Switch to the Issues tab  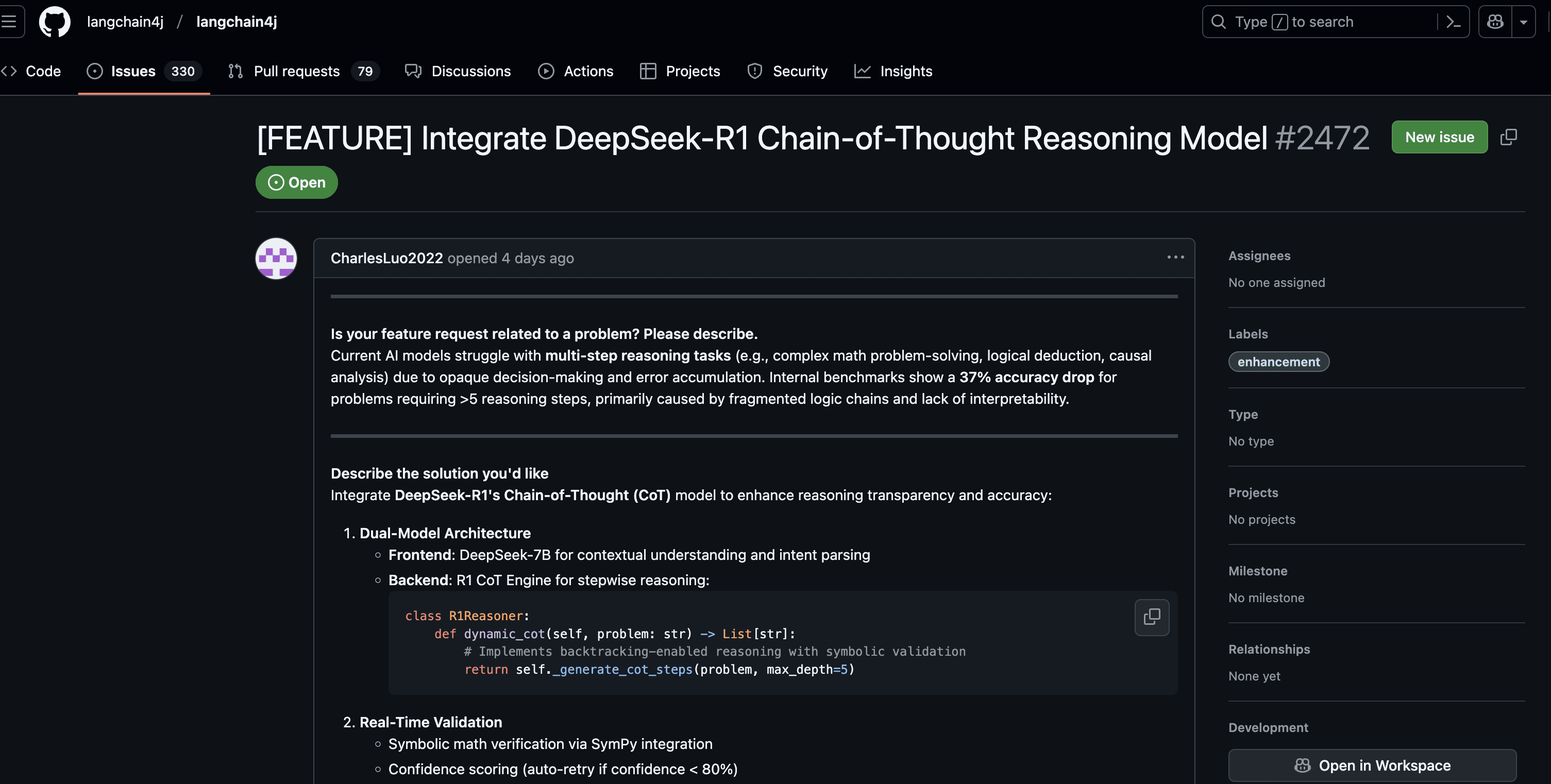[x=144, y=71]
